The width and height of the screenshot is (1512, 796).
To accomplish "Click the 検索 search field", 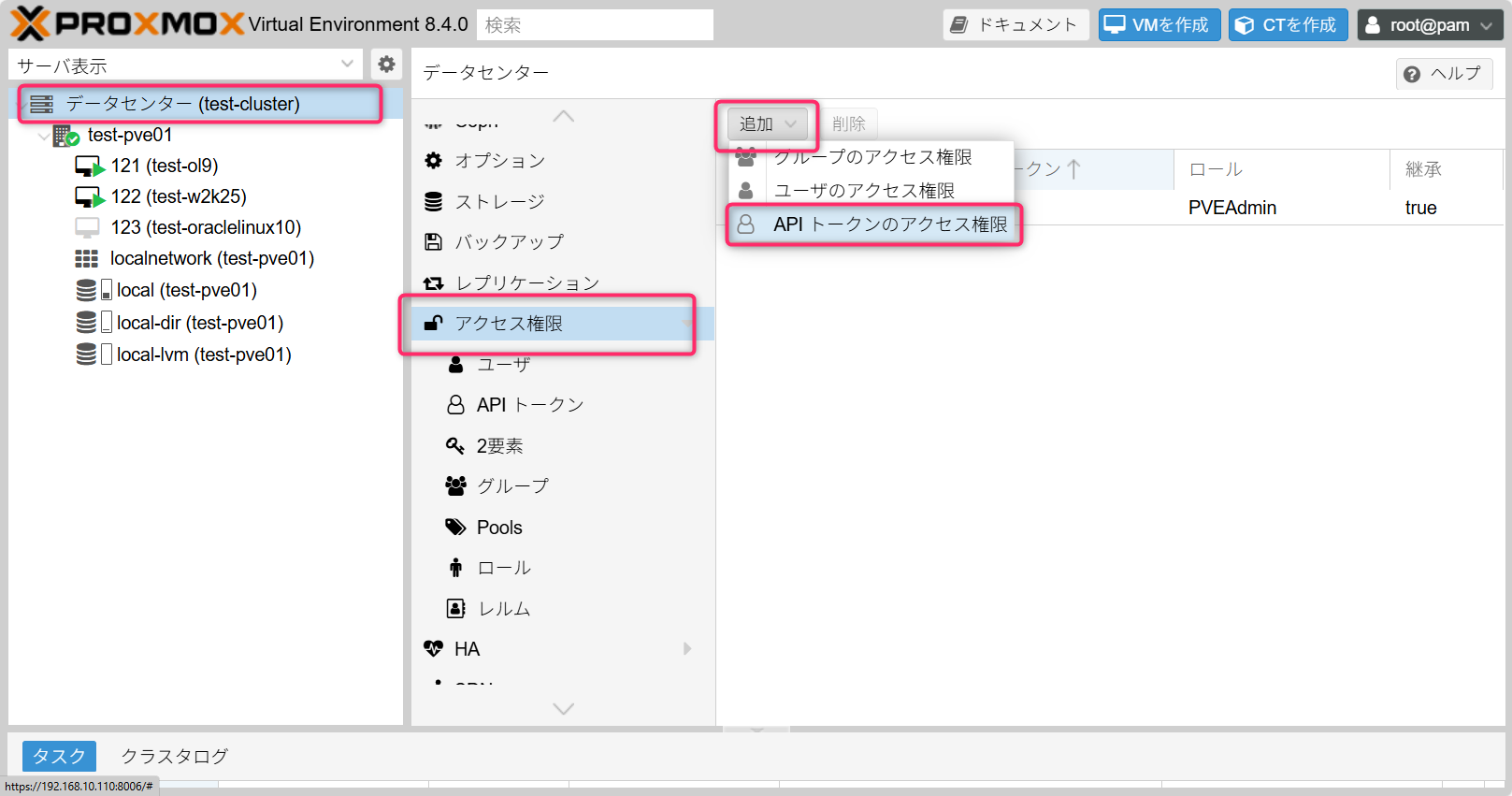I will [595, 25].
